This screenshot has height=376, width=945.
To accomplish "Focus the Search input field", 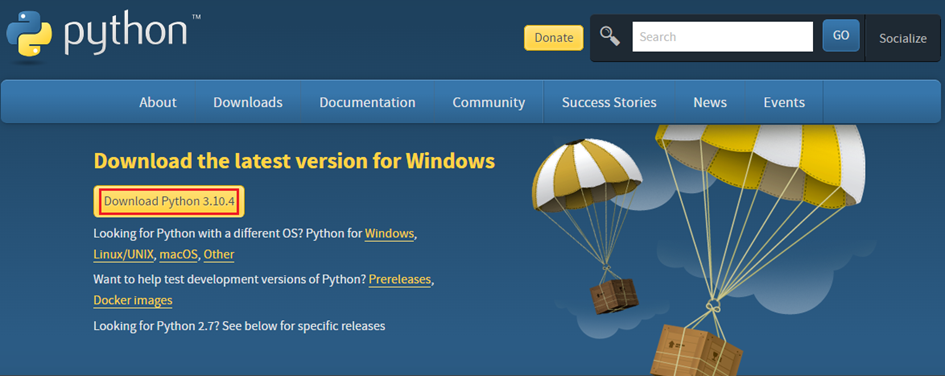I will pos(723,37).
